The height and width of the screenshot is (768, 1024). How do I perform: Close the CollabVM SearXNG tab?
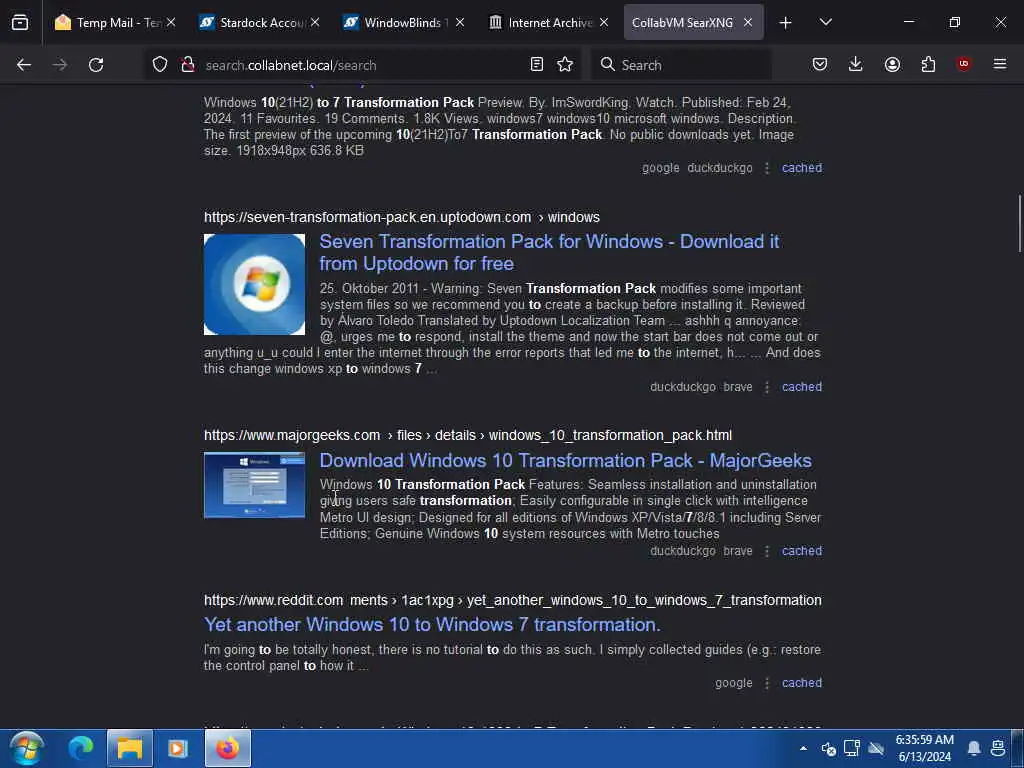point(748,23)
